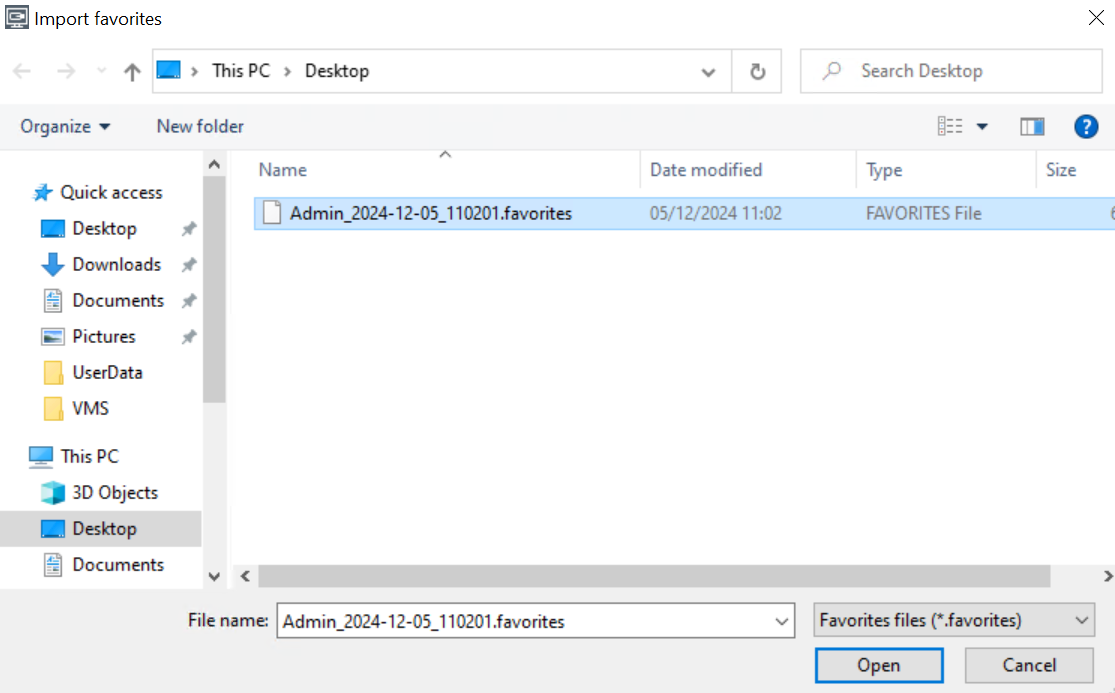1115x693 pixels.
Task: Click the change view layout icon
Action: tap(949, 127)
